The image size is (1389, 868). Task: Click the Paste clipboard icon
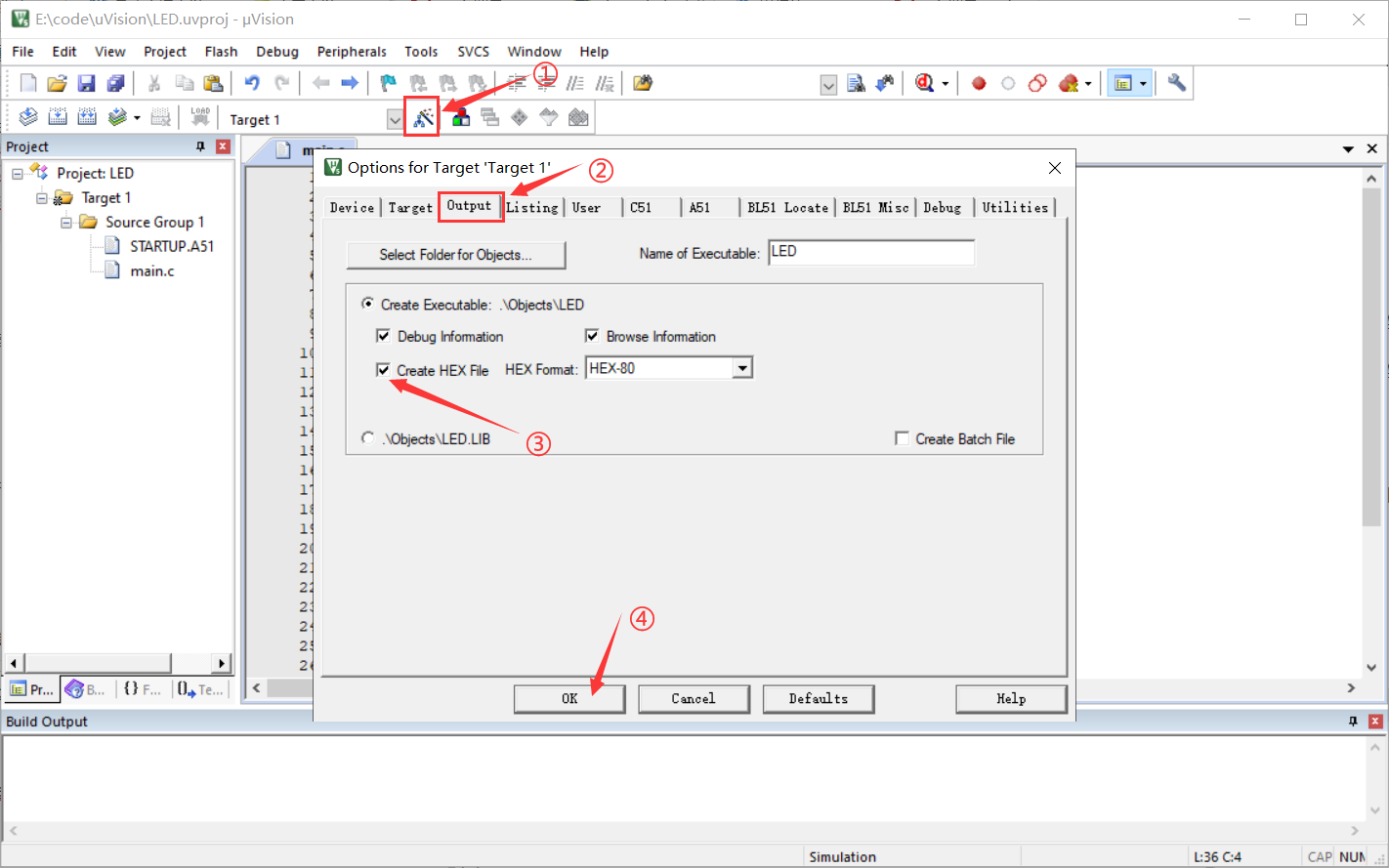[x=213, y=83]
